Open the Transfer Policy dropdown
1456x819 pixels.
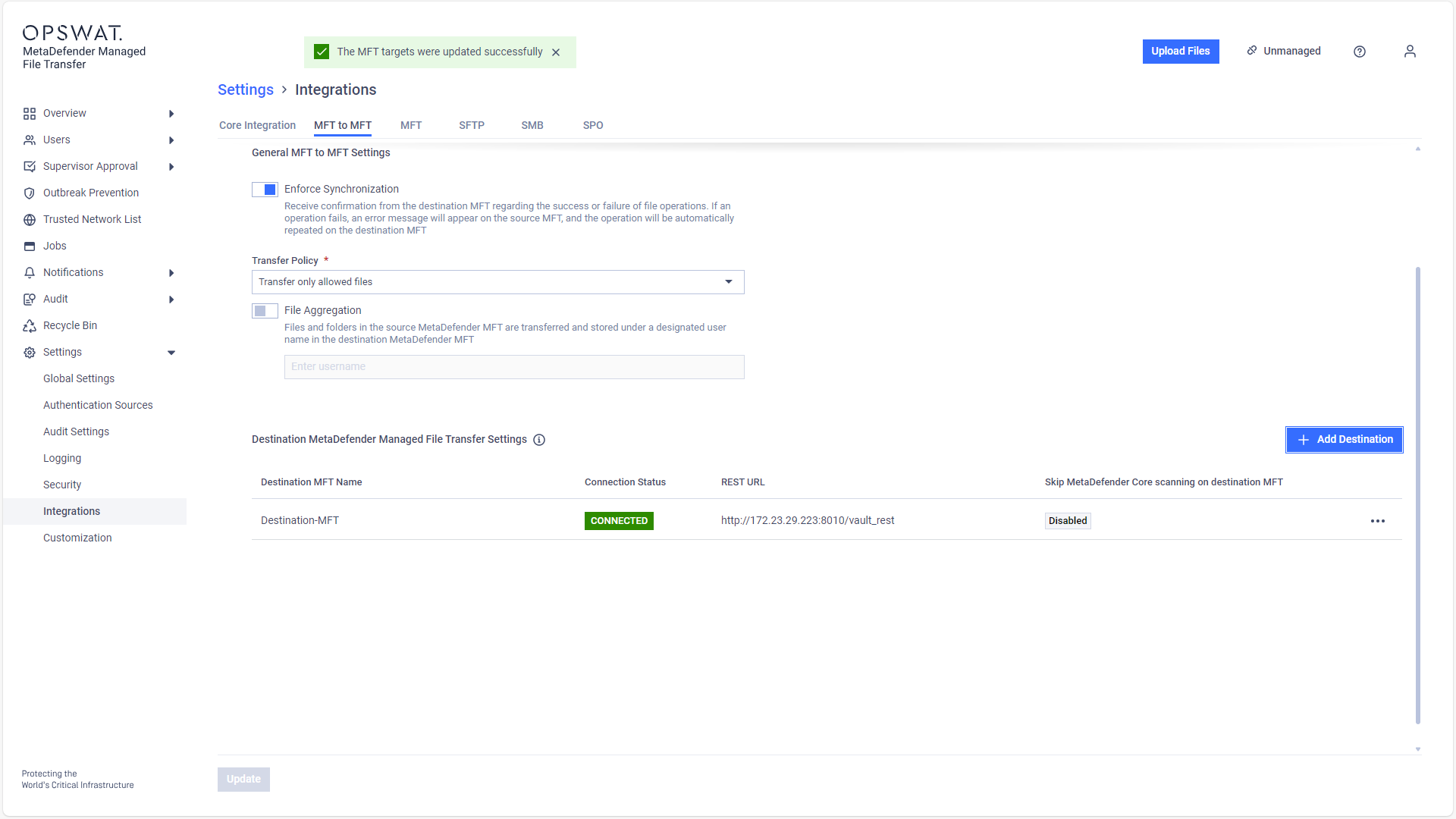click(497, 282)
